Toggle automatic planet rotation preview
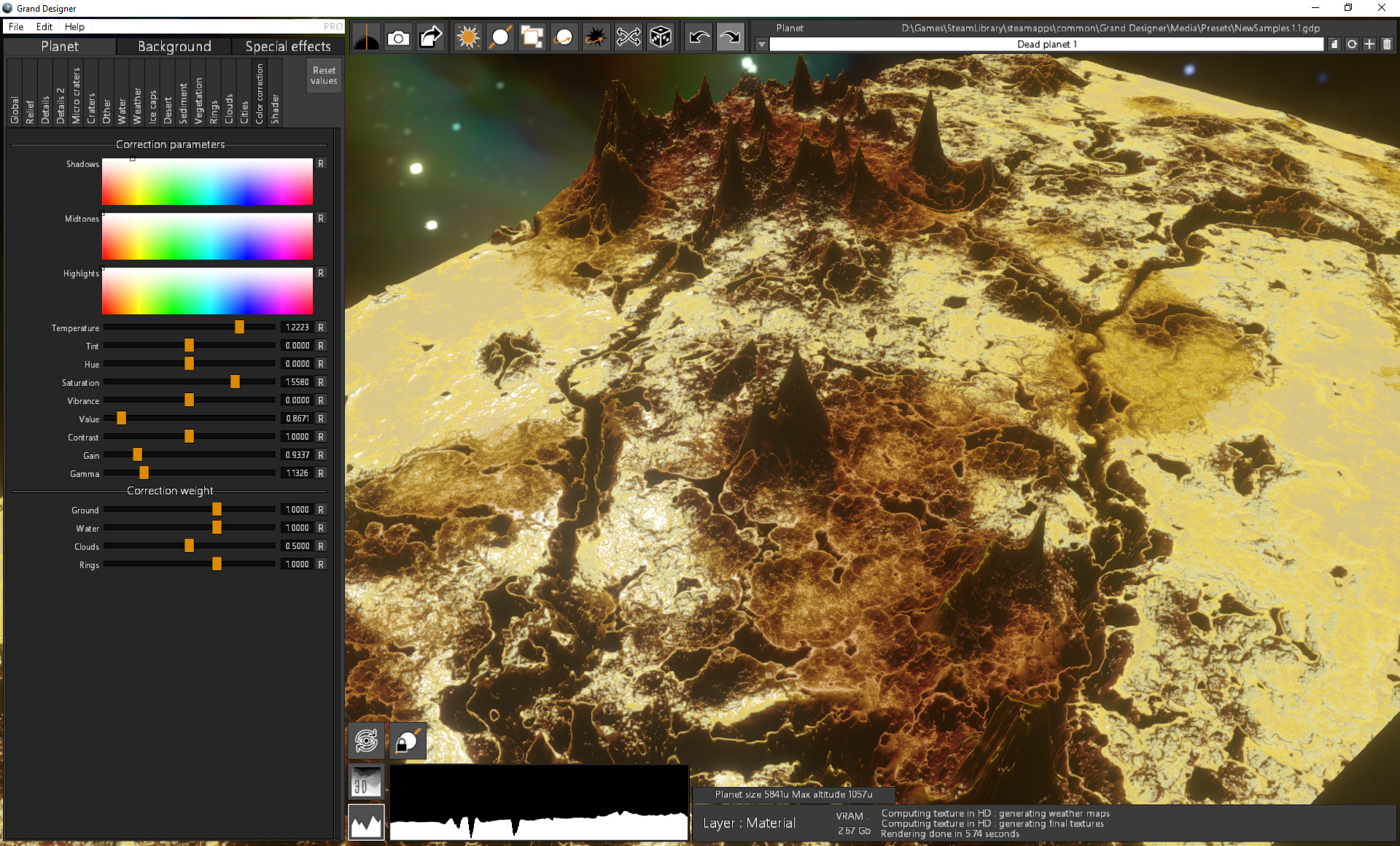The image size is (1400, 846). 366,740
